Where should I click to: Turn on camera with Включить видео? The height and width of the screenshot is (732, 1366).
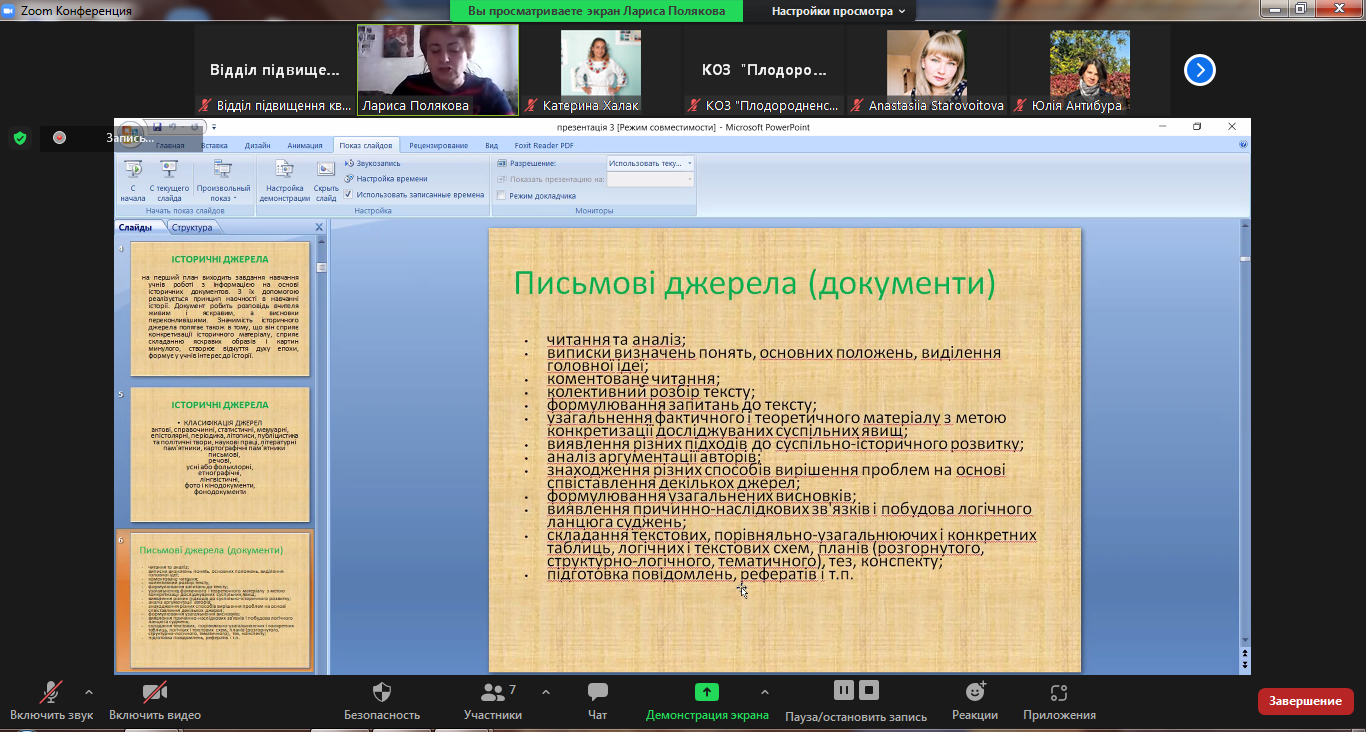[x=154, y=693]
